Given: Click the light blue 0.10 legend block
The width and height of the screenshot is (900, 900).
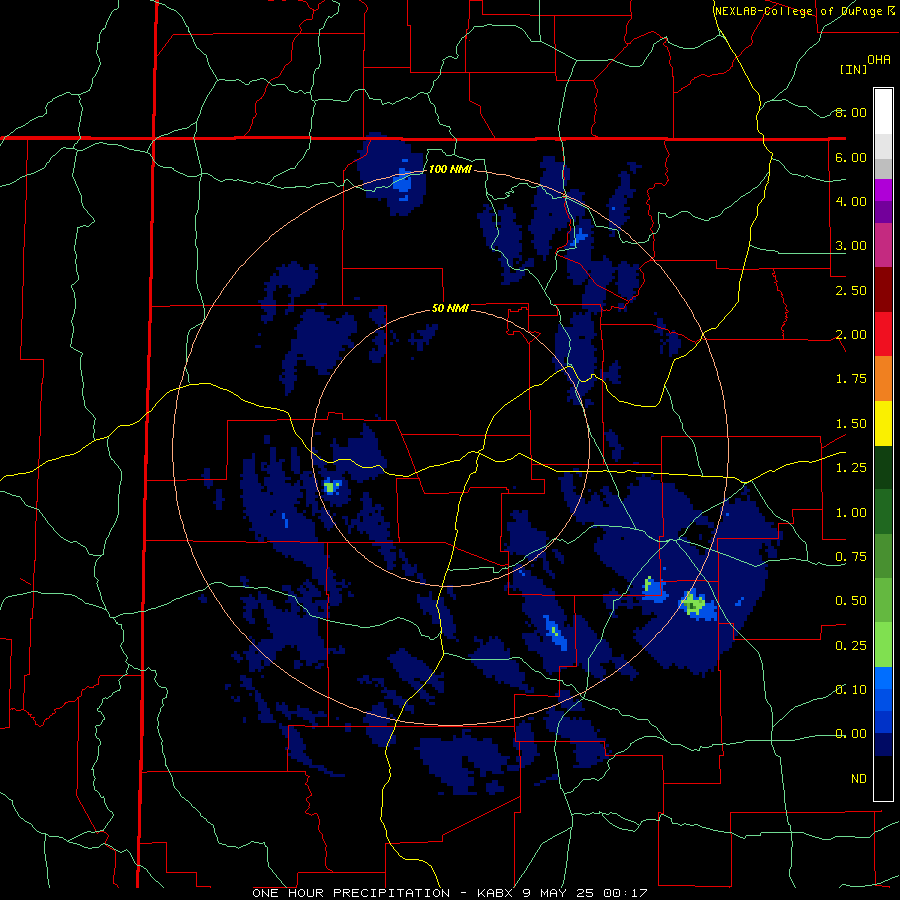Looking at the screenshot, I should [x=883, y=678].
